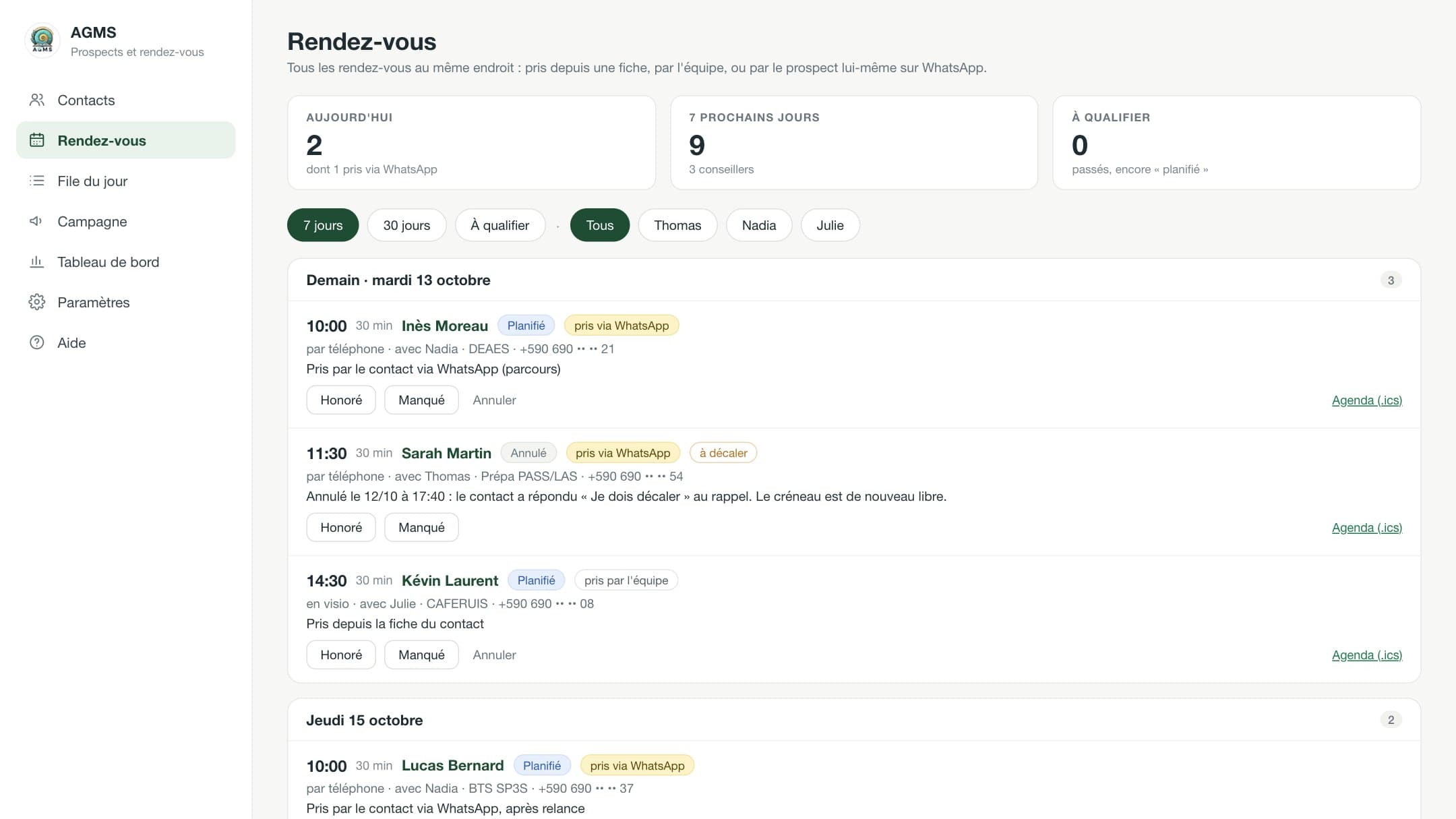The image size is (1456, 819).
Task: Filter appointments by Nadia
Action: pos(759,225)
